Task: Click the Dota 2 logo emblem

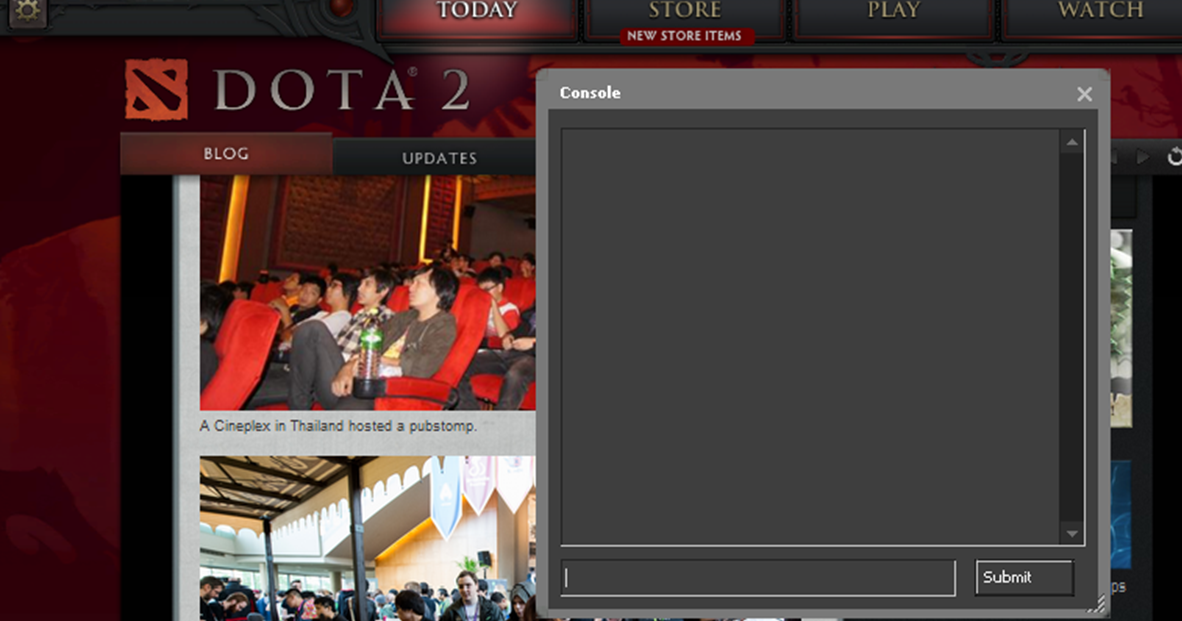Action: coord(156,90)
